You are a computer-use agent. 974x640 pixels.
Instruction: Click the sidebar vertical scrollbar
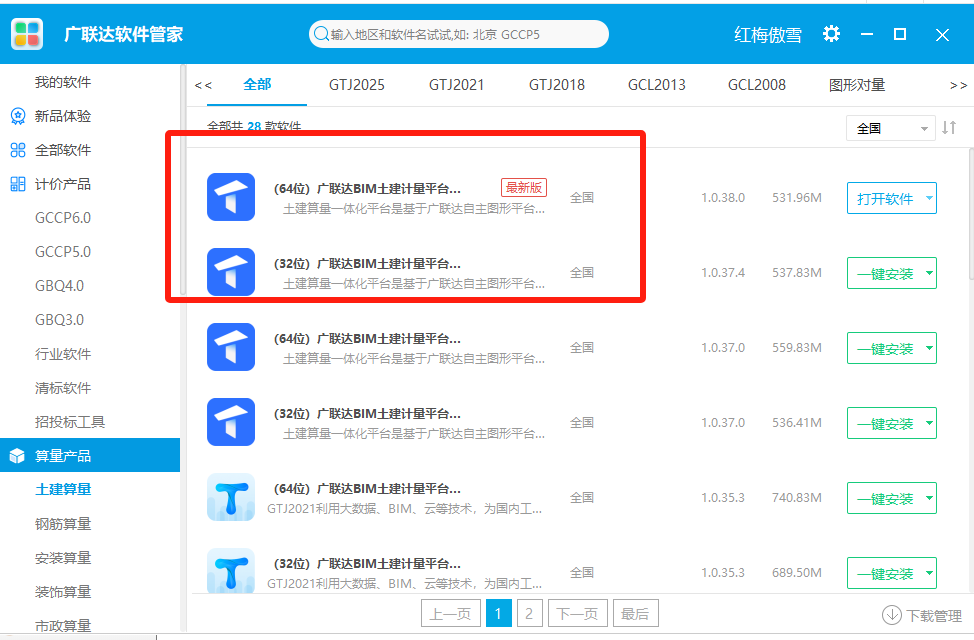[x=183, y=180]
